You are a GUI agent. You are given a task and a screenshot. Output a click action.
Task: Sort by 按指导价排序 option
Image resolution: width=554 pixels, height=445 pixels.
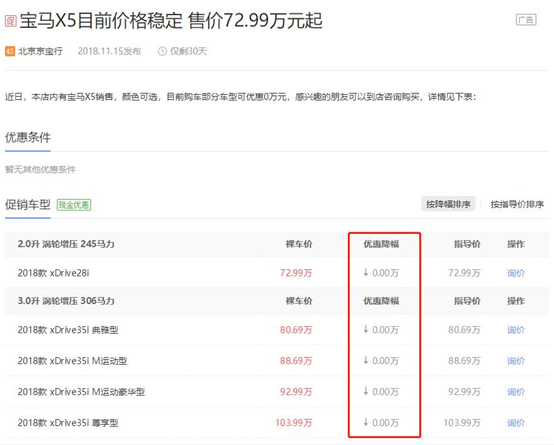(517, 204)
